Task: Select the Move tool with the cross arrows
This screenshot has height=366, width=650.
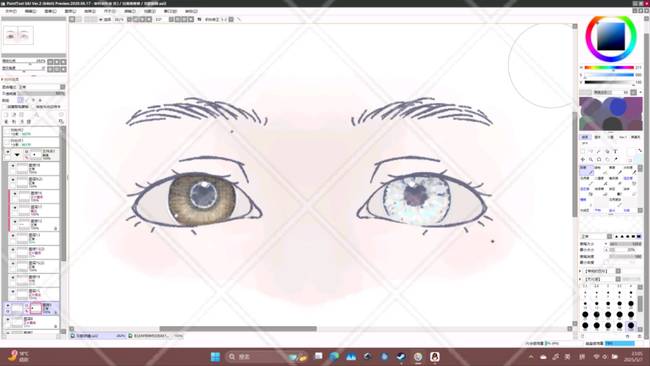Action: (x=582, y=160)
